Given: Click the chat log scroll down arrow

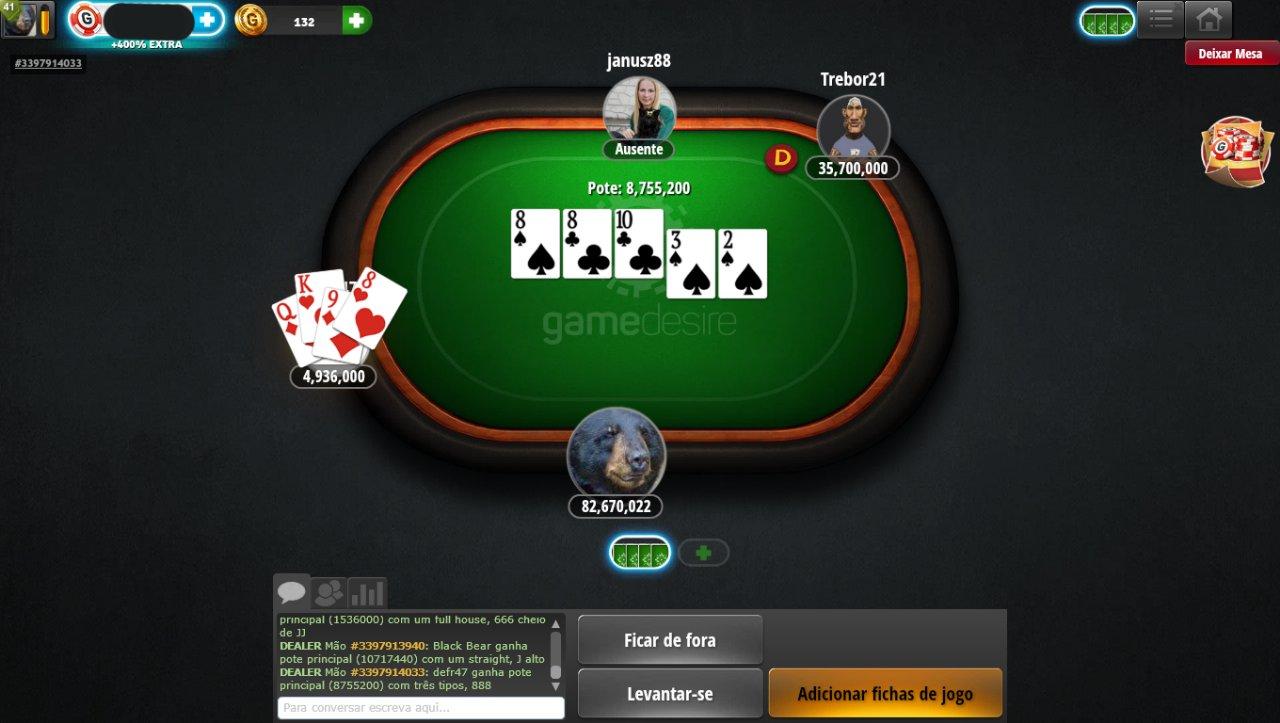Looking at the screenshot, I should coord(556,686).
